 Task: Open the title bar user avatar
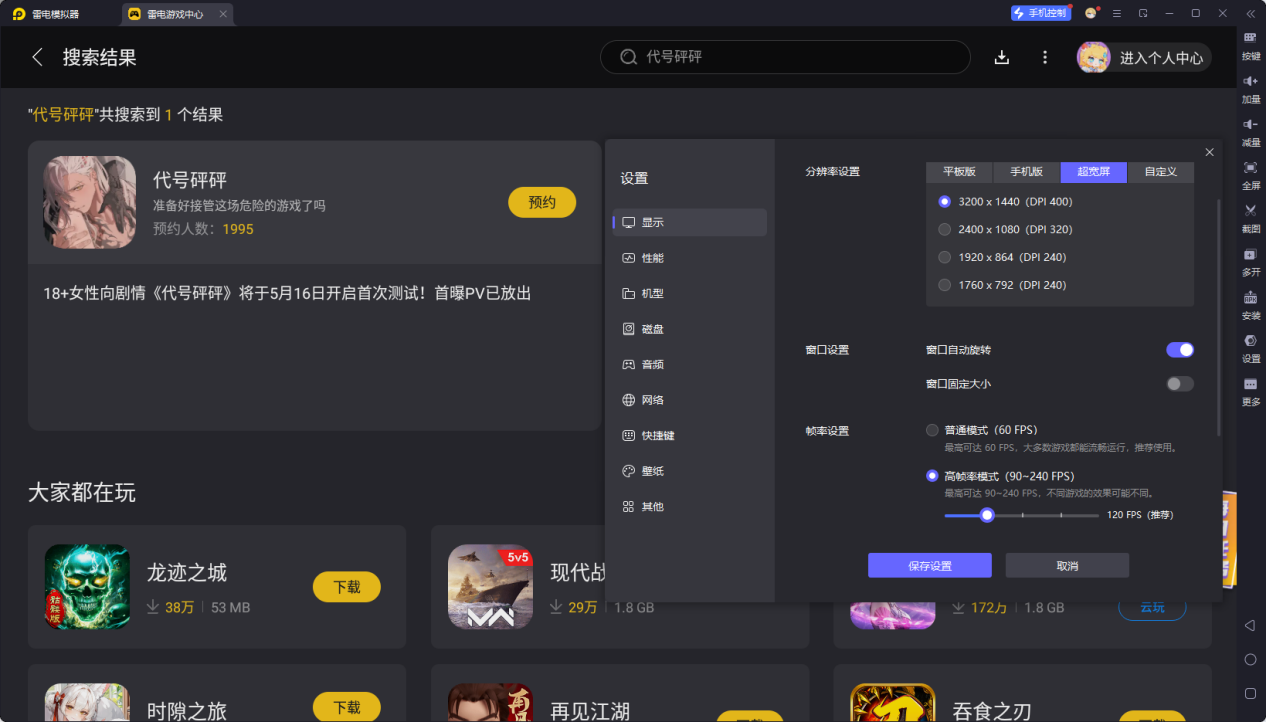1091,13
